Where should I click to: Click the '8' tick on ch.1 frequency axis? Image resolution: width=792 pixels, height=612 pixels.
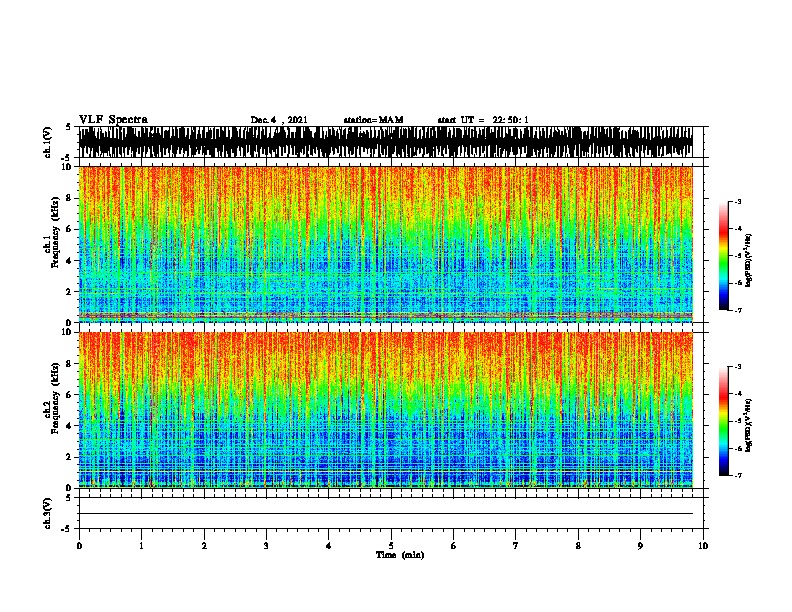point(69,198)
